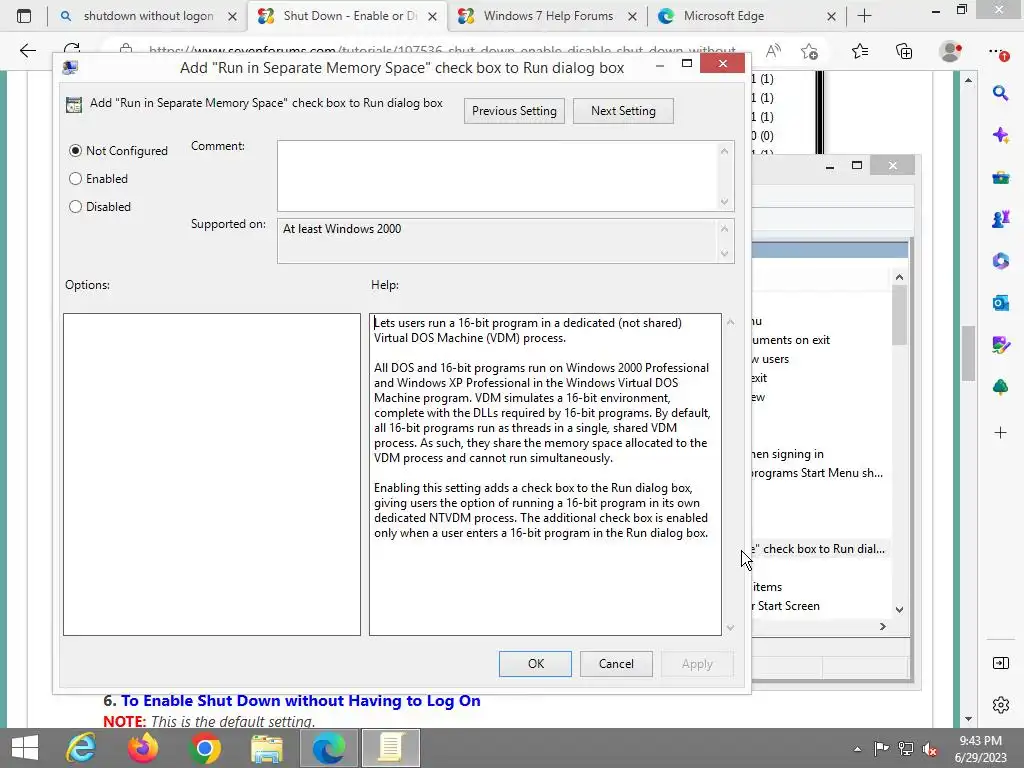Open the Edge sidebar search

coord(1000,93)
